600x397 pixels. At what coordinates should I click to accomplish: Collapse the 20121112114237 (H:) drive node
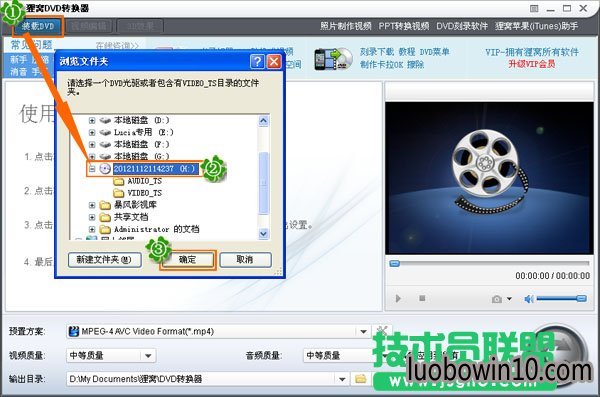(92, 169)
